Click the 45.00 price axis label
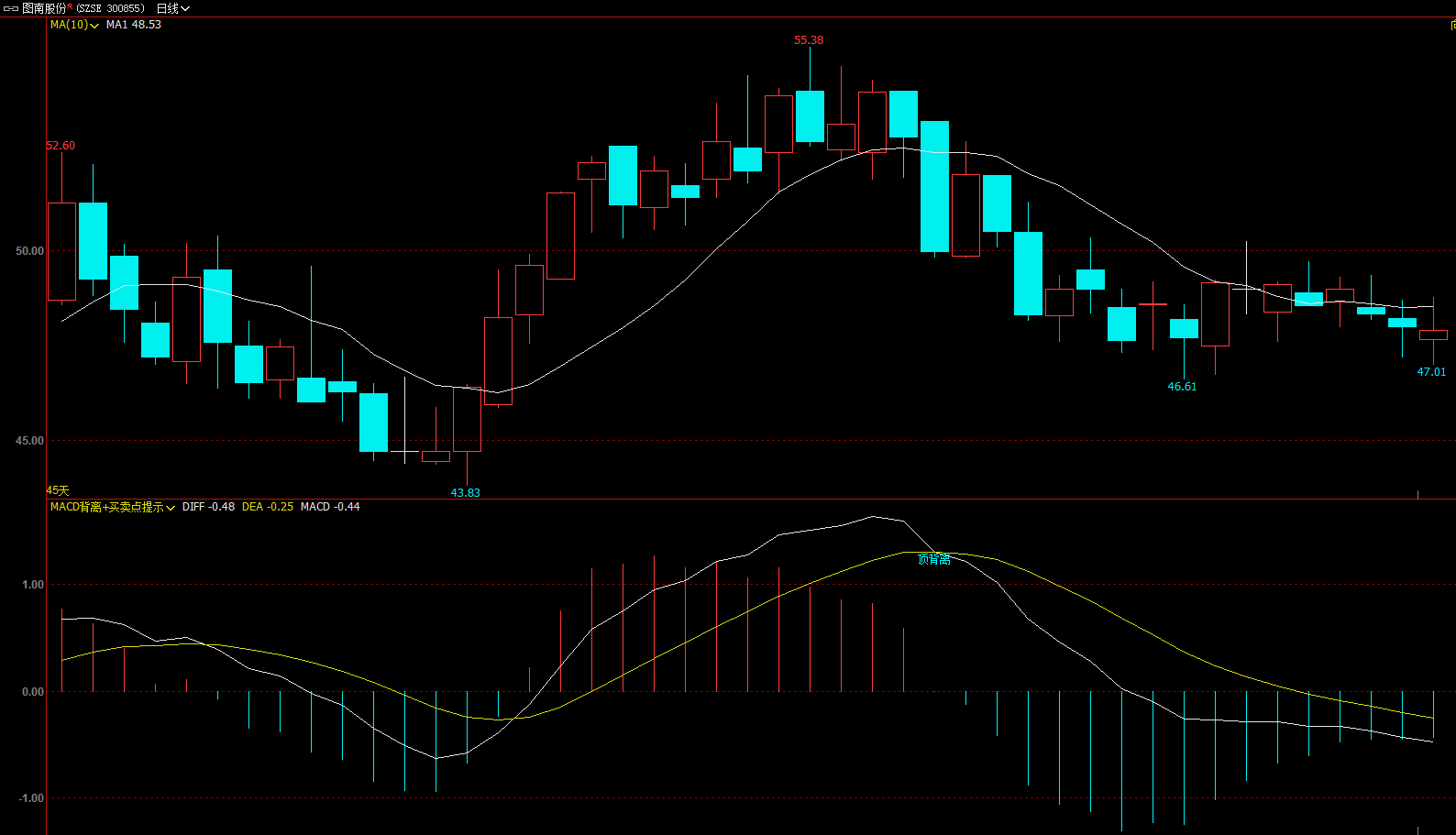1456x835 pixels. [29, 441]
